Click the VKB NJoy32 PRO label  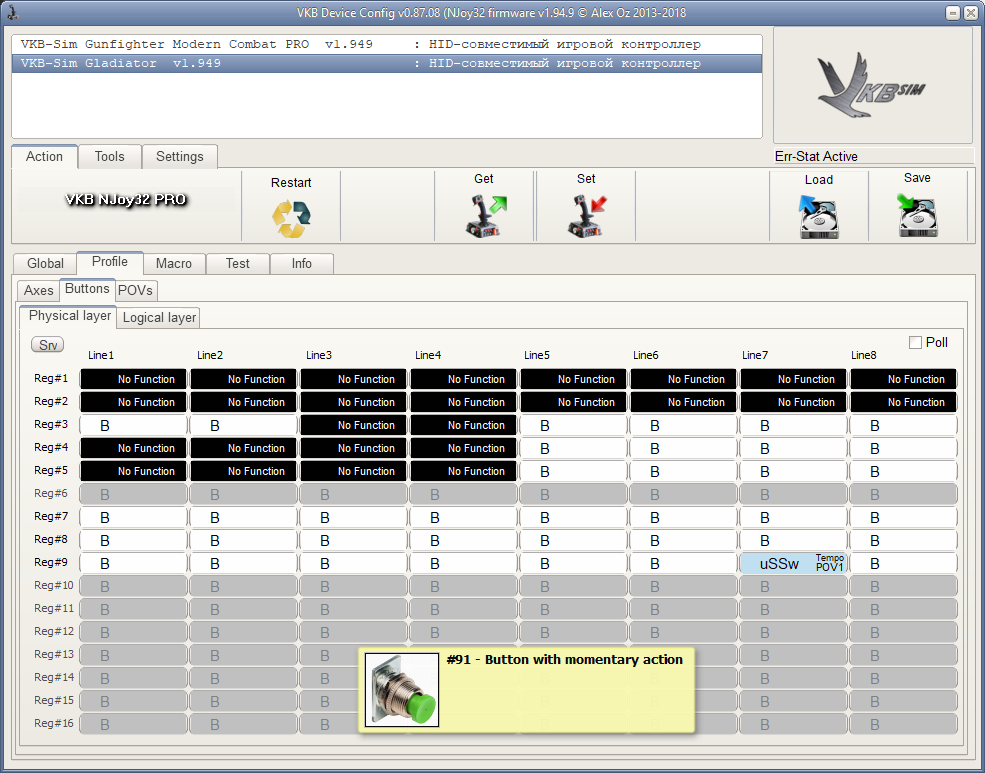coord(126,200)
